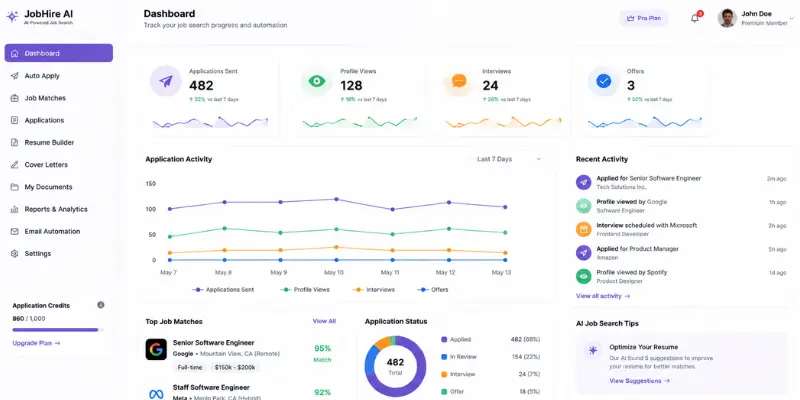Expand the John Doe account menu chevron
The image size is (800, 400).
(x=792, y=18)
